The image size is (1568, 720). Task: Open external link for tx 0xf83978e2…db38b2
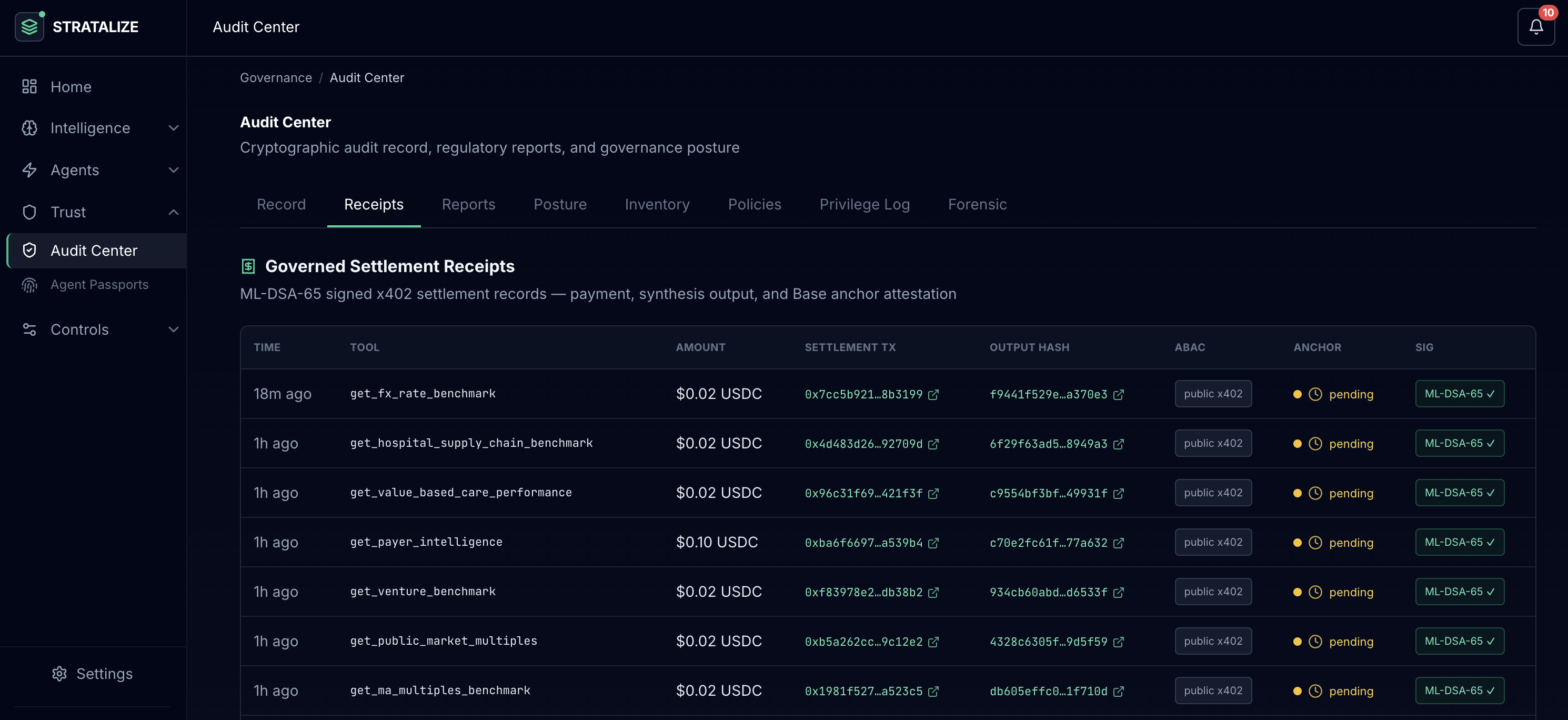coord(933,592)
